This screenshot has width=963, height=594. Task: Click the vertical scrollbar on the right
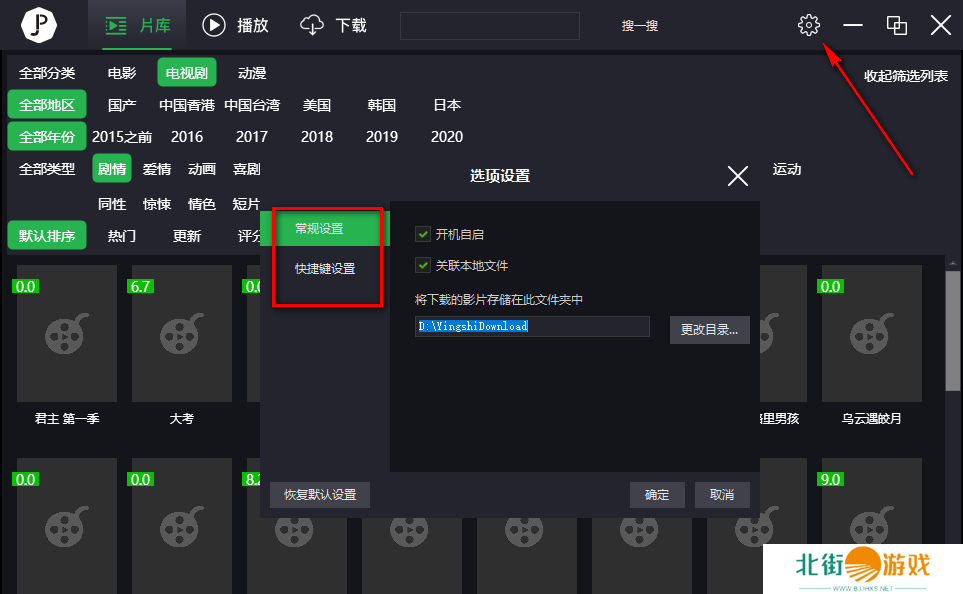954,330
